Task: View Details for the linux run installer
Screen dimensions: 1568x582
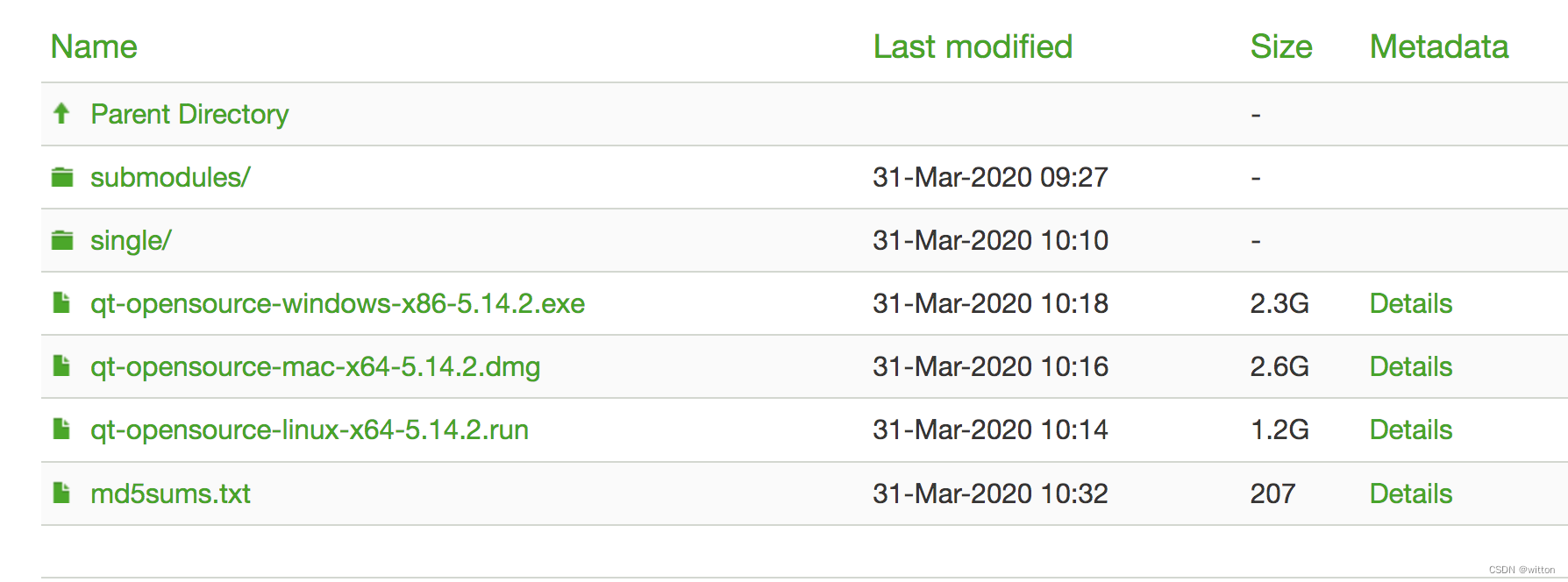Action: tap(1410, 429)
